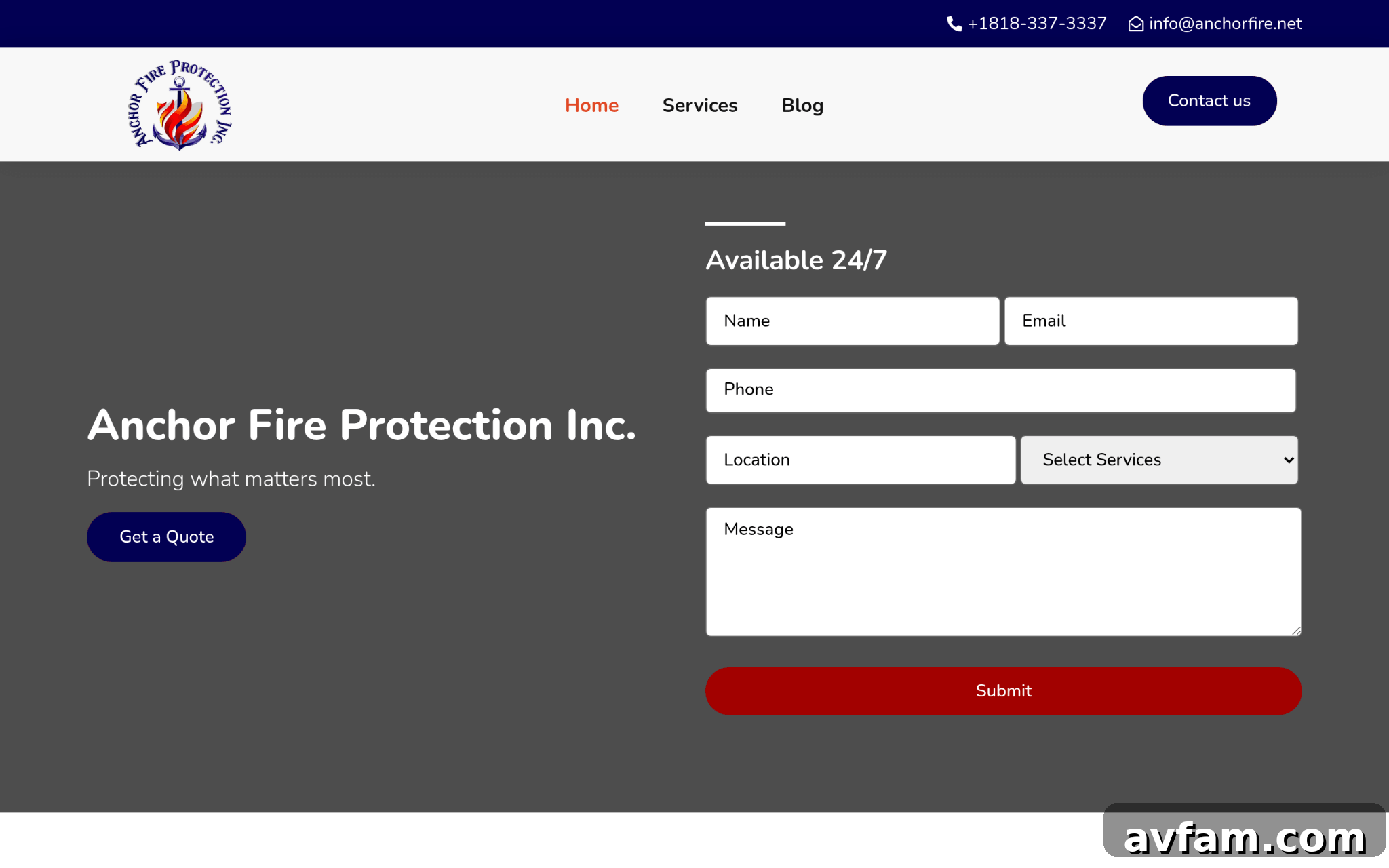Viewport: 1389px width, 868px height.
Task: Go to the Home menu item
Action: click(591, 105)
